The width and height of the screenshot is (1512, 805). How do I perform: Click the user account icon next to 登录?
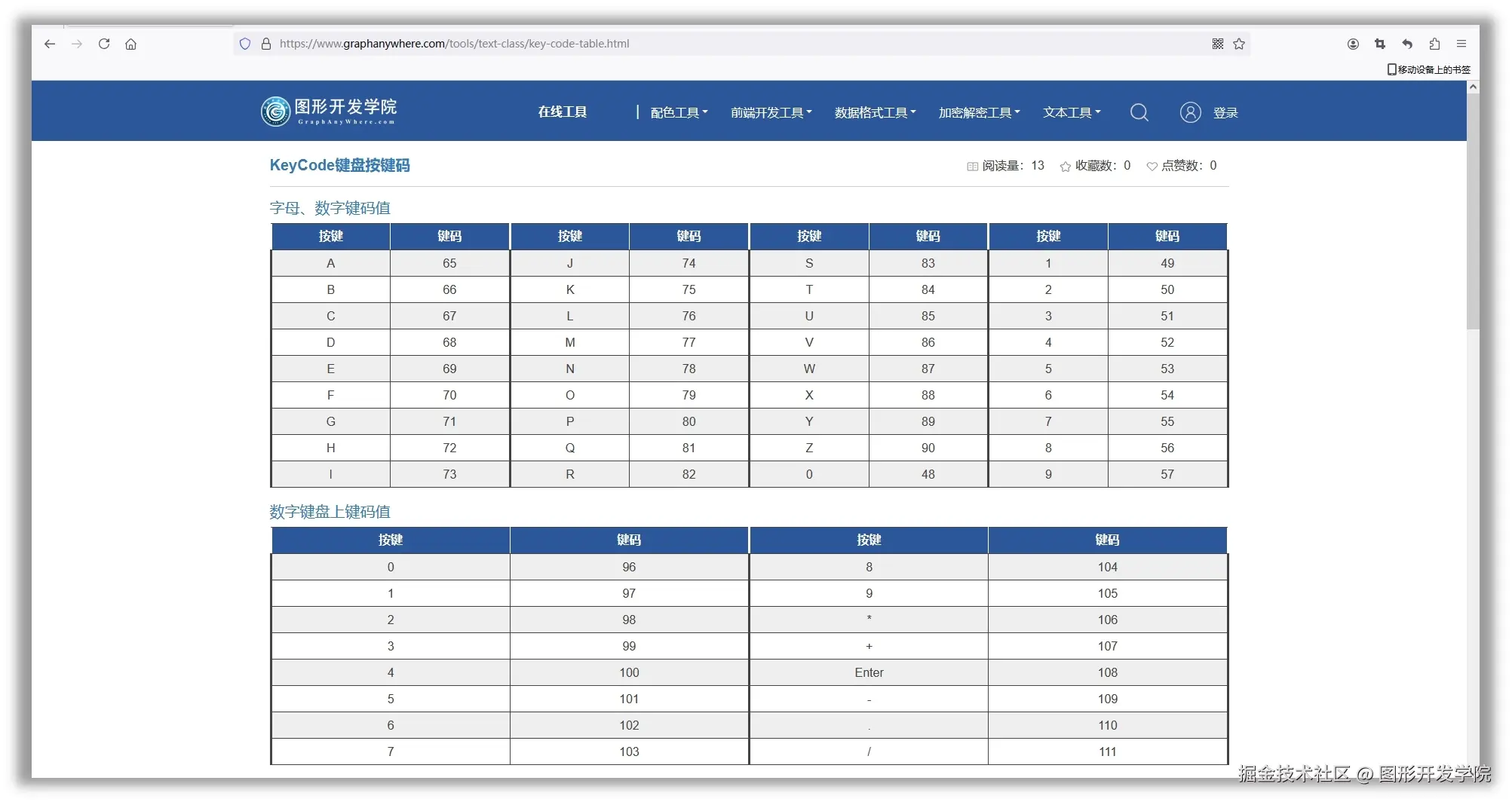(1190, 112)
